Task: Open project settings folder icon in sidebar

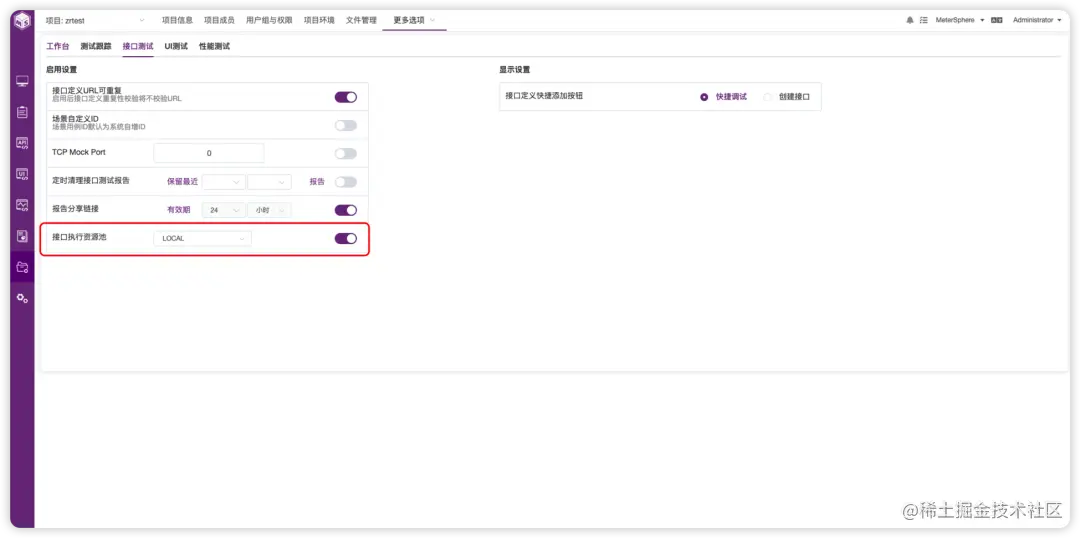Action: click(x=22, y=267)
